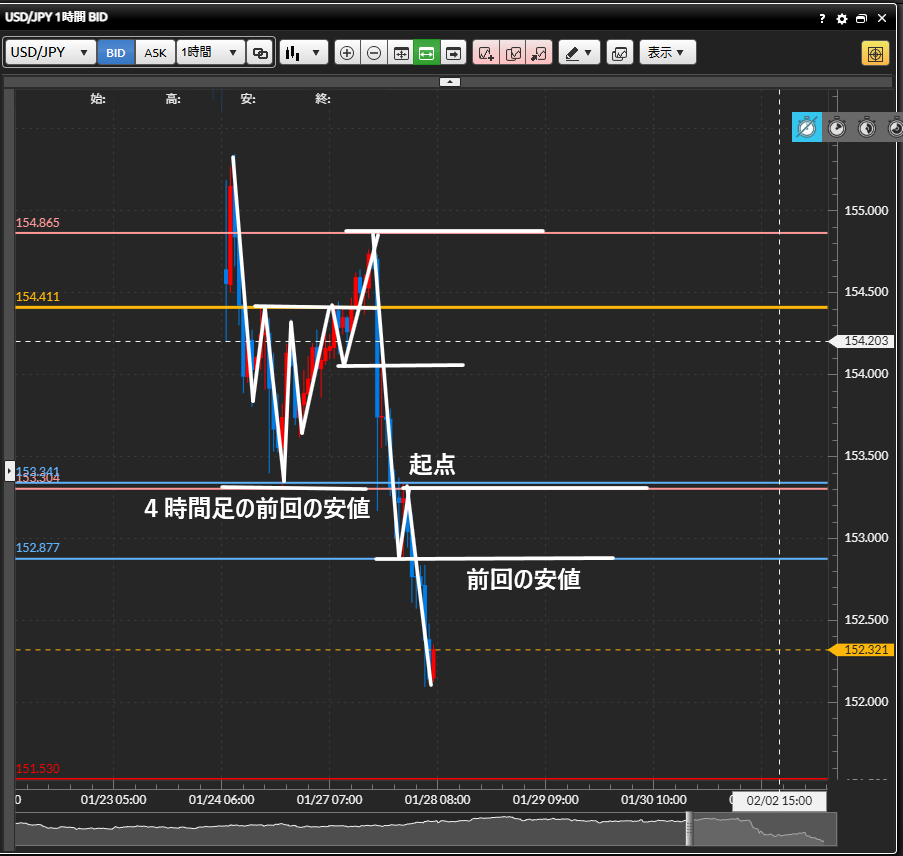Open the yellow crosshair target icon

point(875,53)
